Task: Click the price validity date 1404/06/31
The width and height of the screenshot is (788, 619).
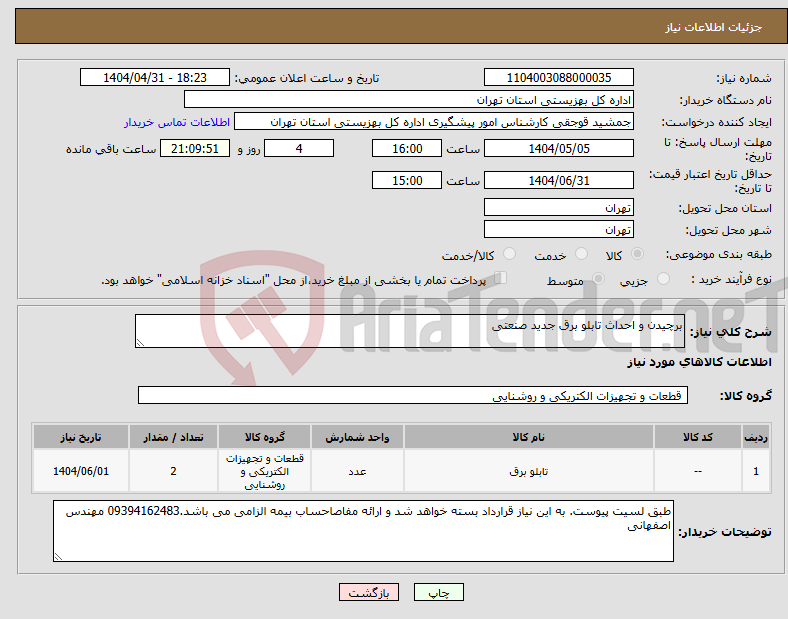Action: [558, 180]
